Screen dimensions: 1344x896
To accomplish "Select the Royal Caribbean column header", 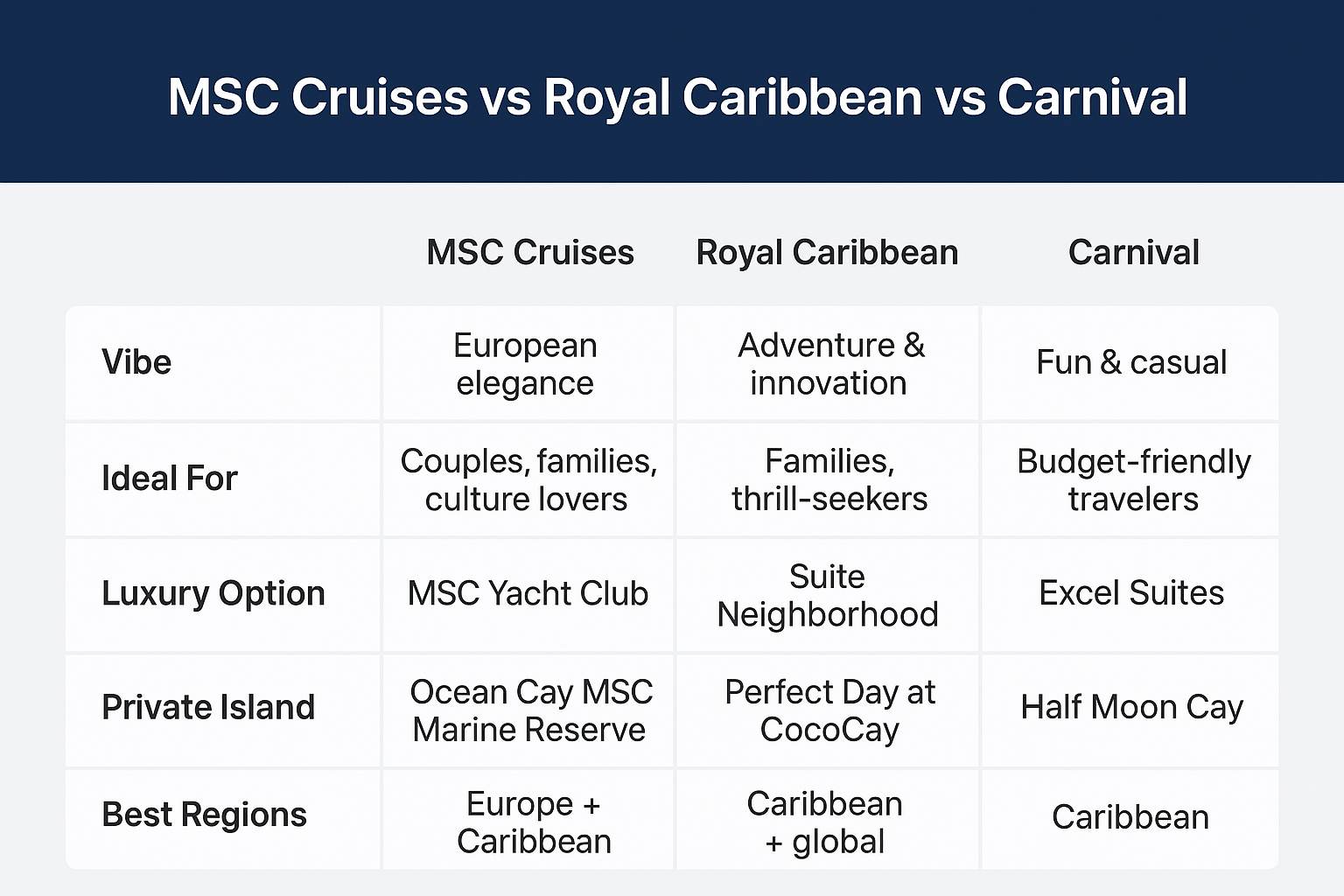I will pos(827,252).
